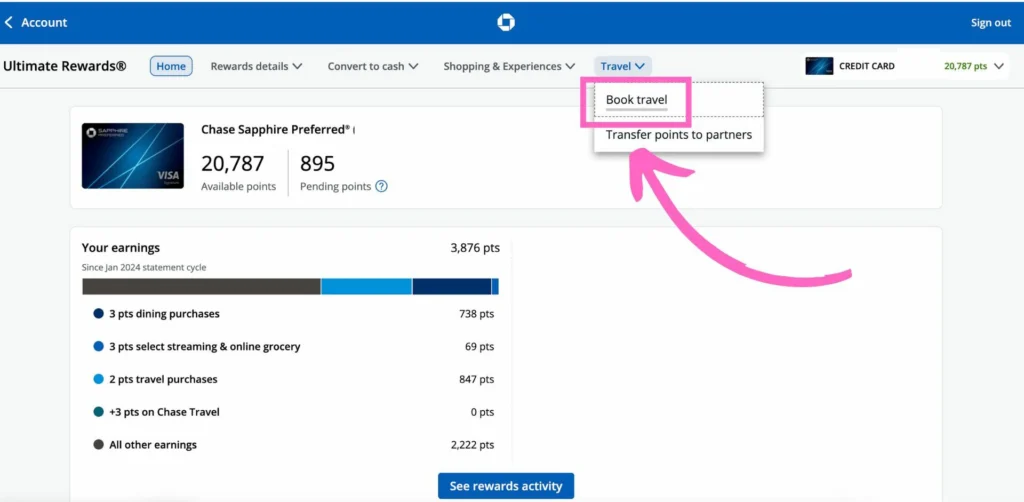Go to the Home tab

coord(171,66)
